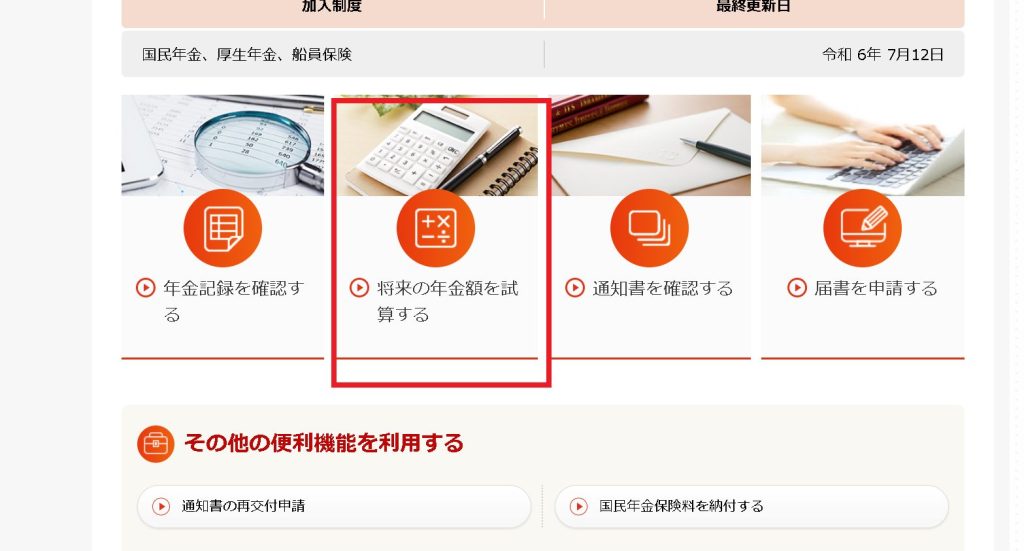Viewport: 1024px width, 551px height.
Task: Open 将来の年金額を試算する link
Action: click(x=447, y=301)
